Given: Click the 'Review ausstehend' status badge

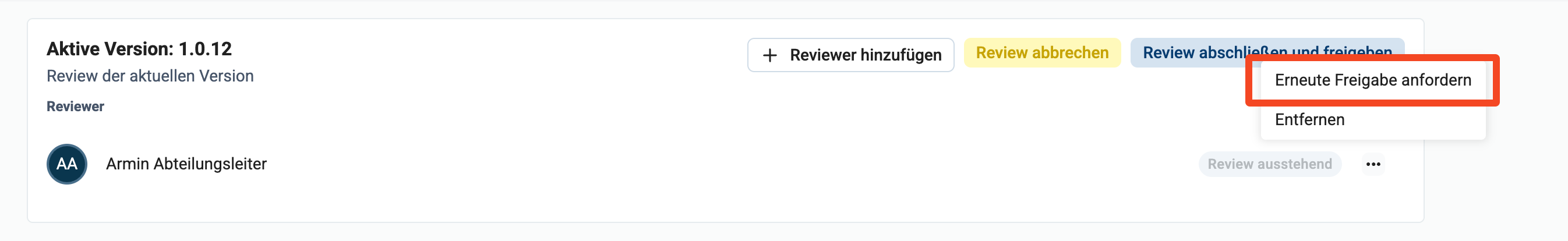Looking at the screenshot, I should tap(1269, 164).
